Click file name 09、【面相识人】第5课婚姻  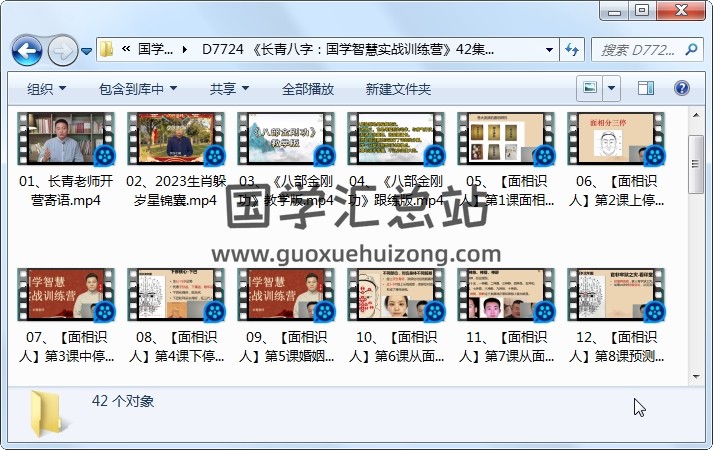[x=286, y=346]
